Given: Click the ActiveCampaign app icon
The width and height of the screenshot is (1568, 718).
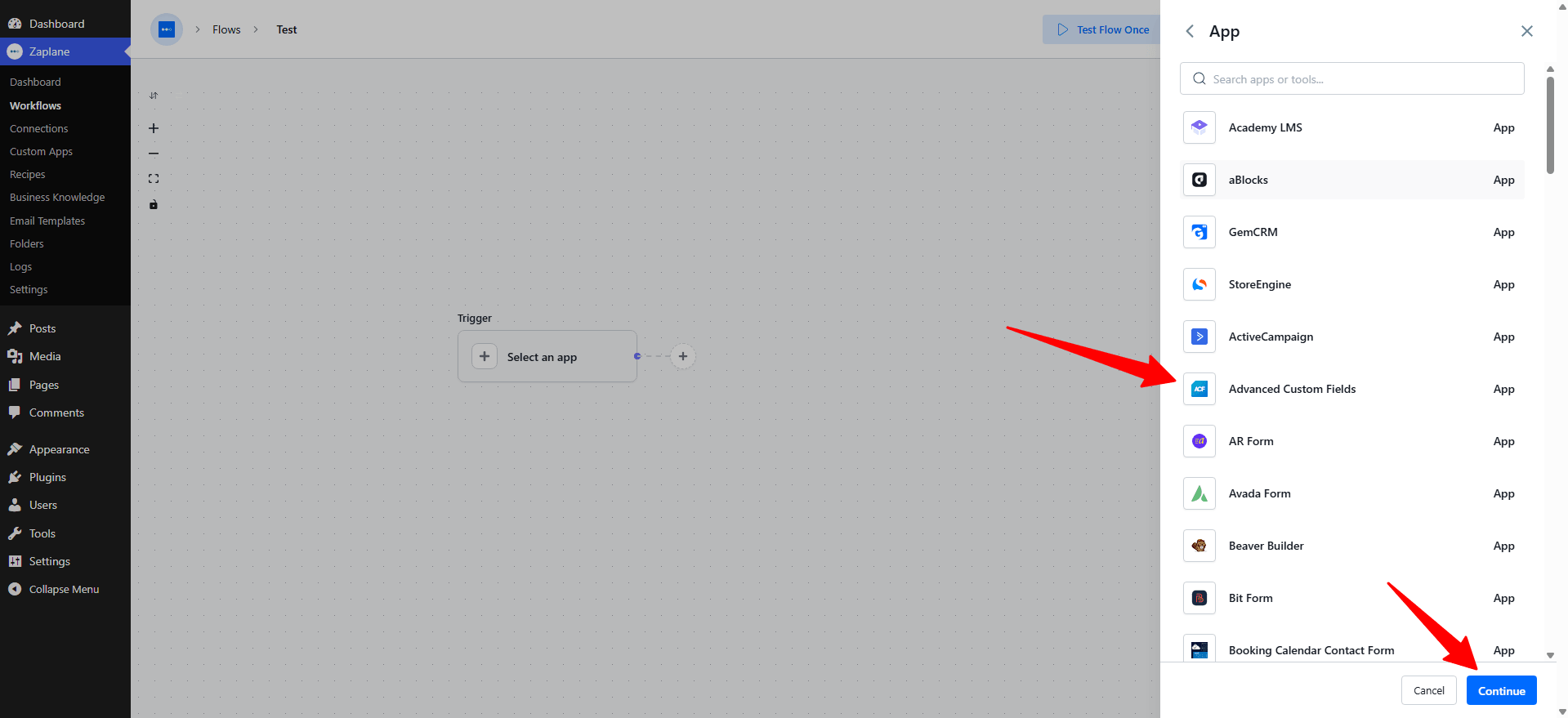Looking at the screenshot, I should (1199, 337).
